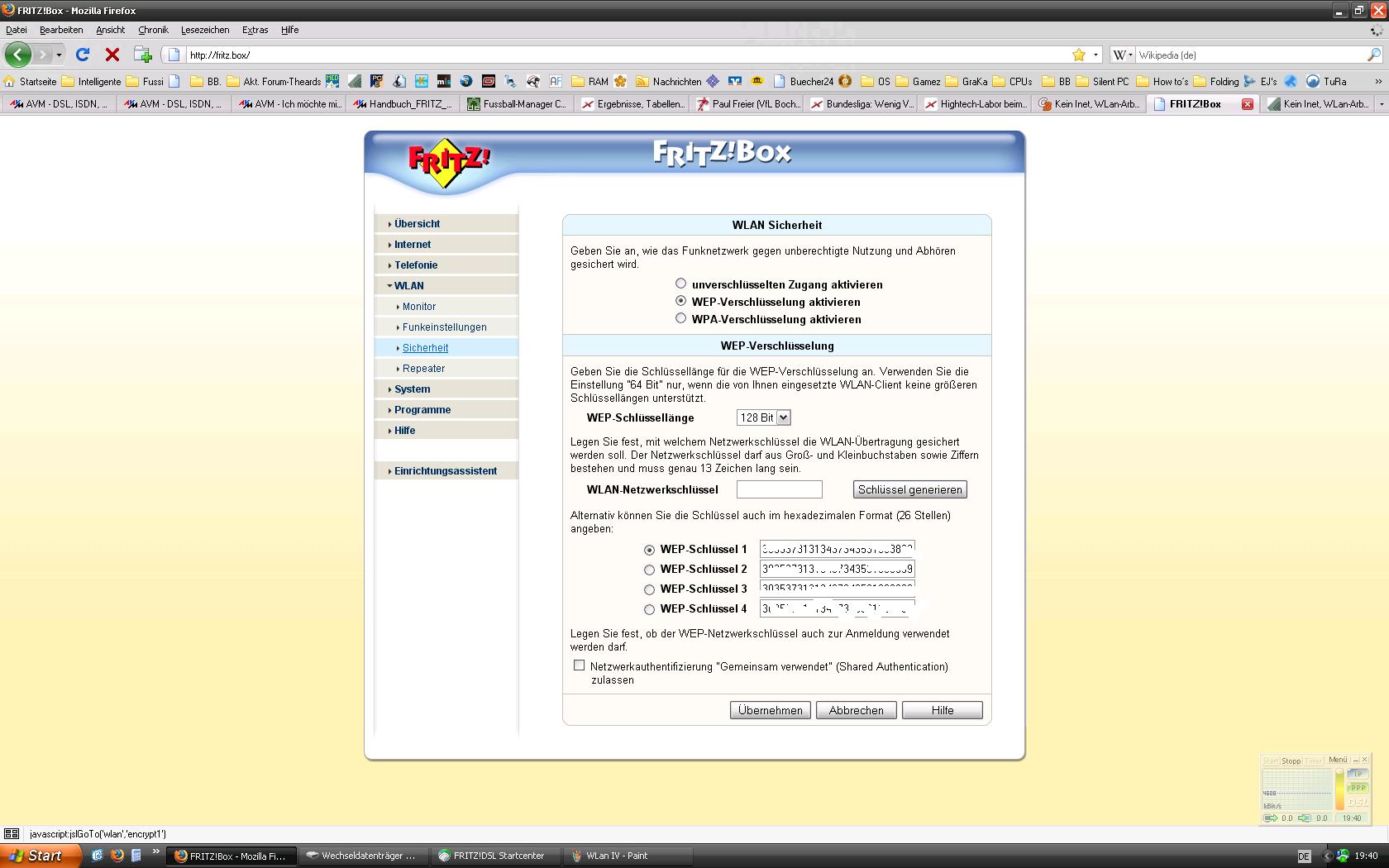
Task: Expand the Internet menu section
Action: click(447, 245)
